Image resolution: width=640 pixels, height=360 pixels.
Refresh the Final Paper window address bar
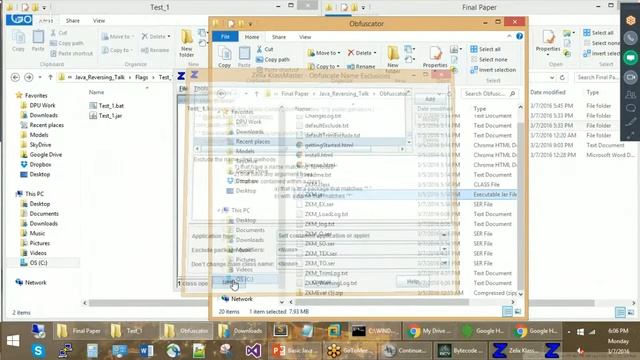click(562, 77)
